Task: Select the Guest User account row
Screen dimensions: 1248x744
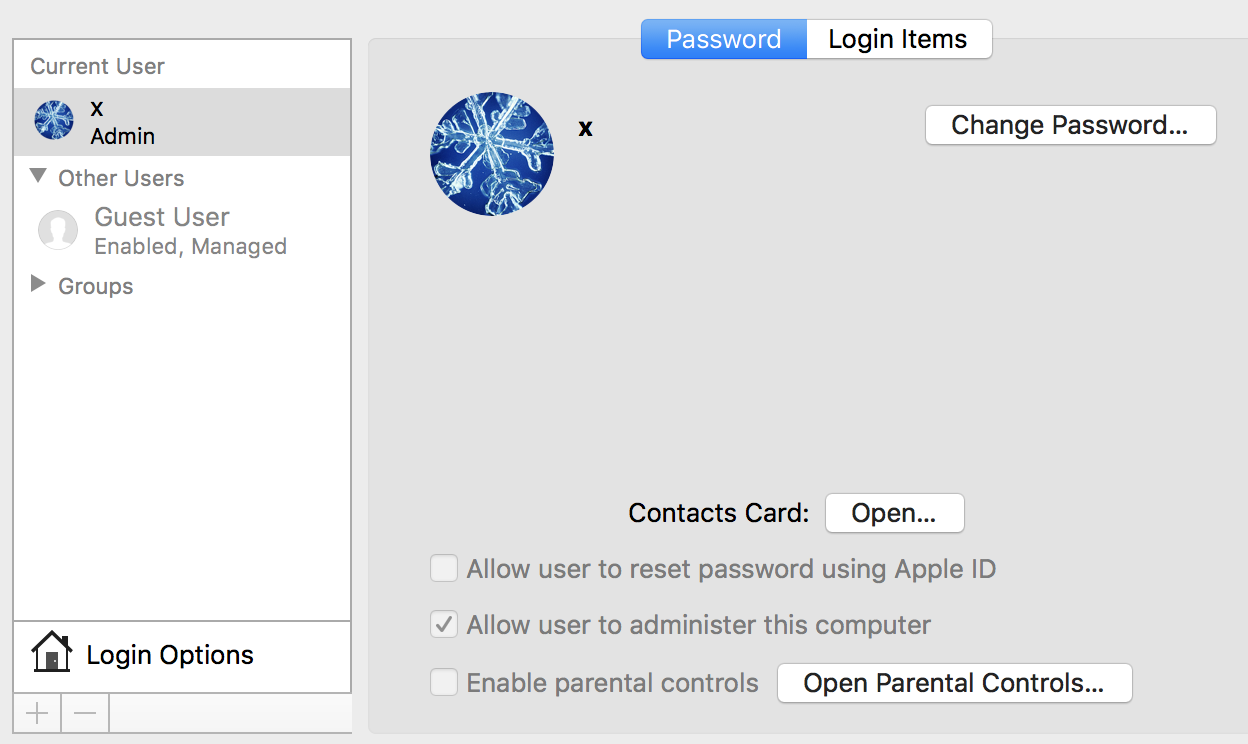Action: [190, 231]
